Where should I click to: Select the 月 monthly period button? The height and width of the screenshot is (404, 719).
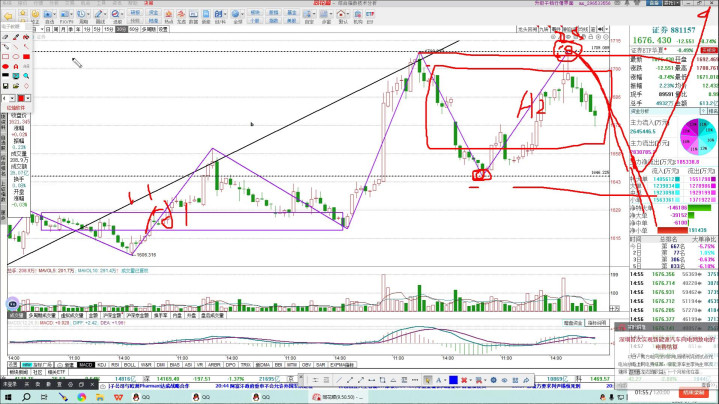[x=63, y=29]
